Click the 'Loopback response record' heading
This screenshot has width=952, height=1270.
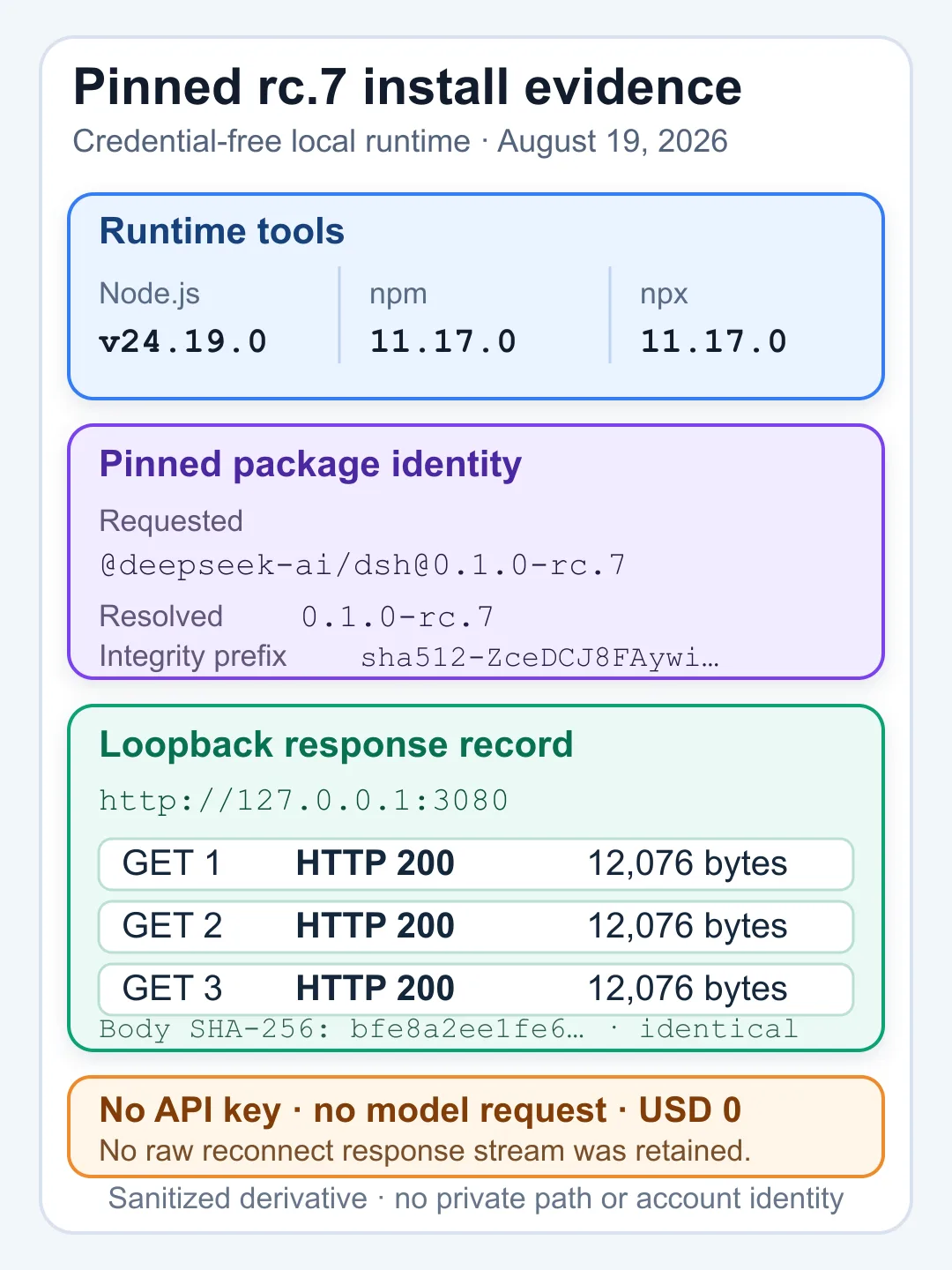337,745
